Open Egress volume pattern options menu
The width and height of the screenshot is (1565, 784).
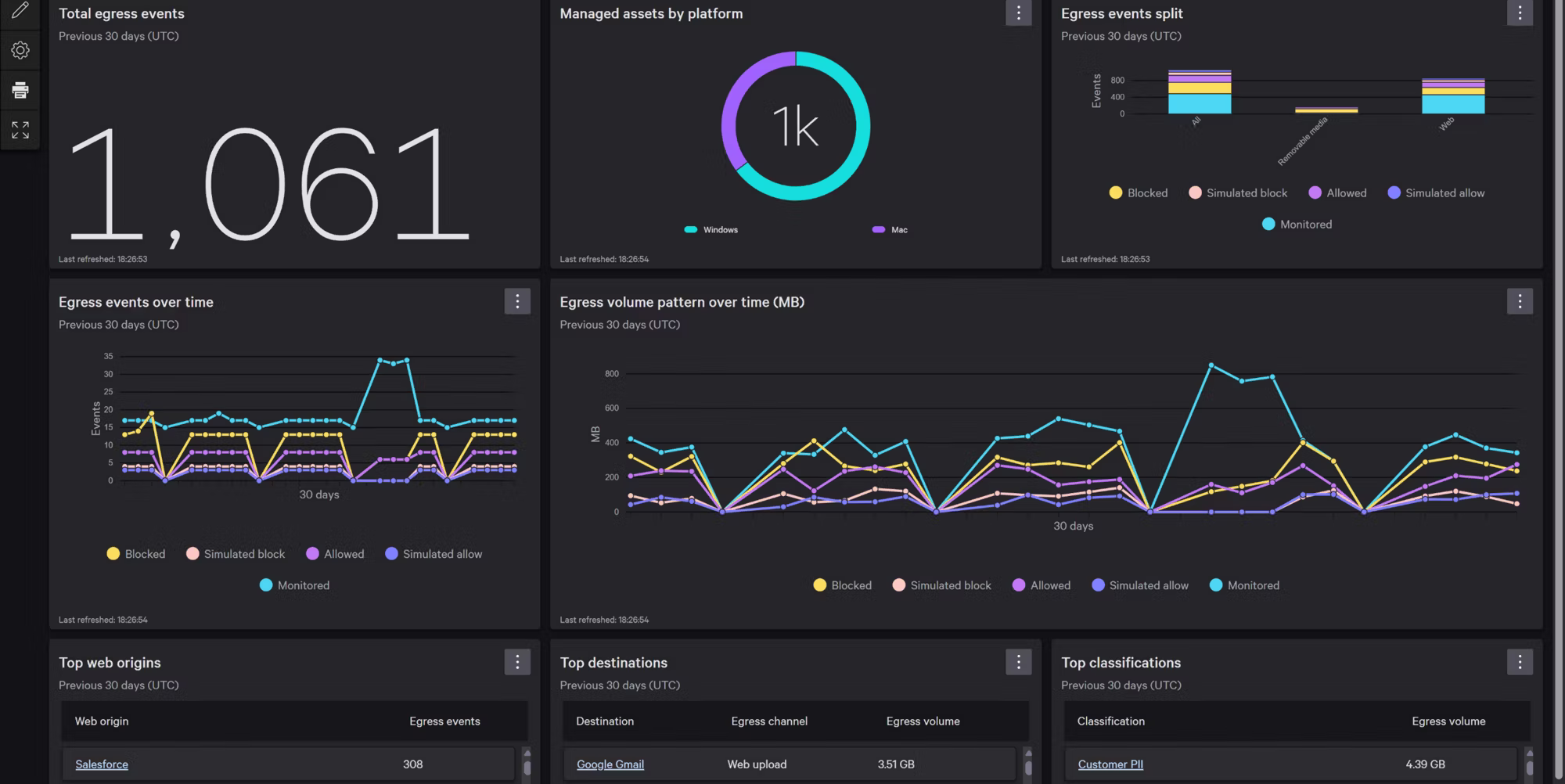click(1519, 302)
